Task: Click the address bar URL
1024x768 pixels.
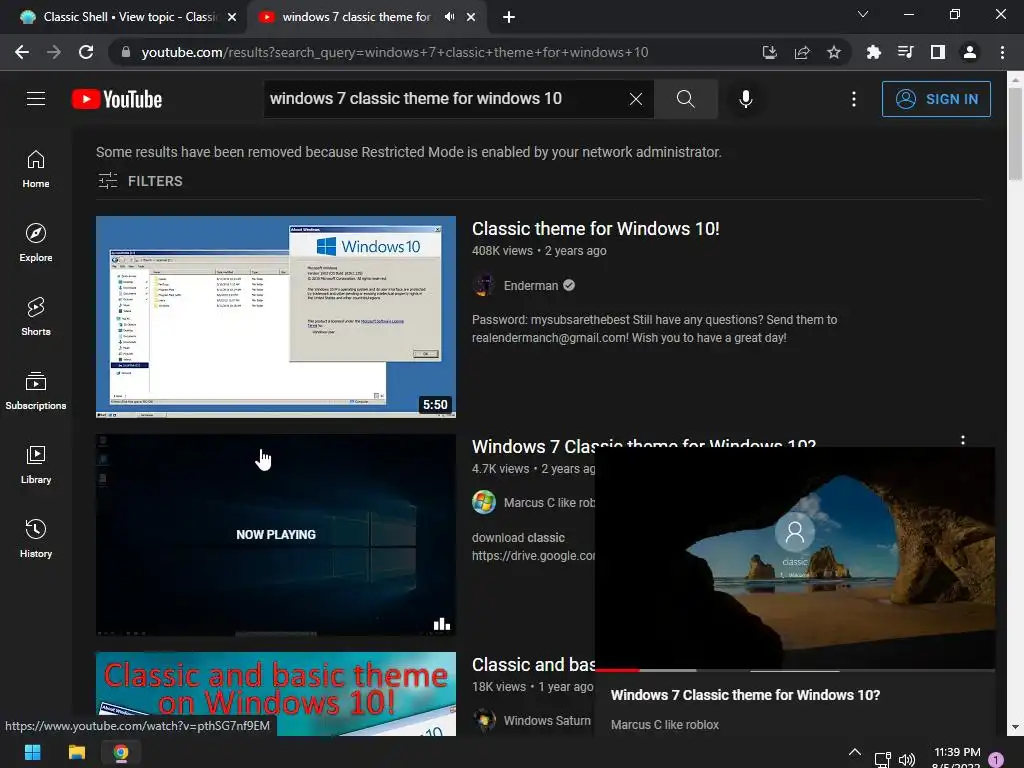Action: pos(394,52)
